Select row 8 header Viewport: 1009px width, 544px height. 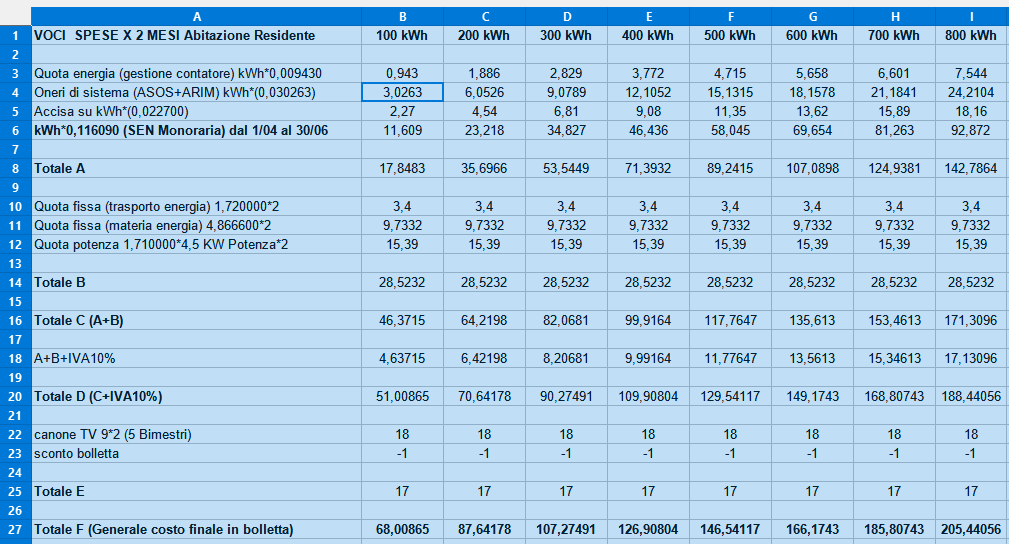pos(15,169)
